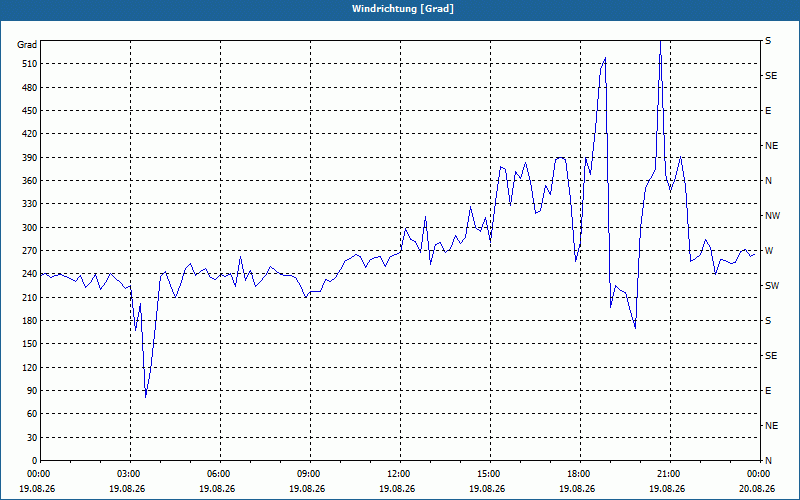Select the 420 y-axis tick label

coord(30,134)
